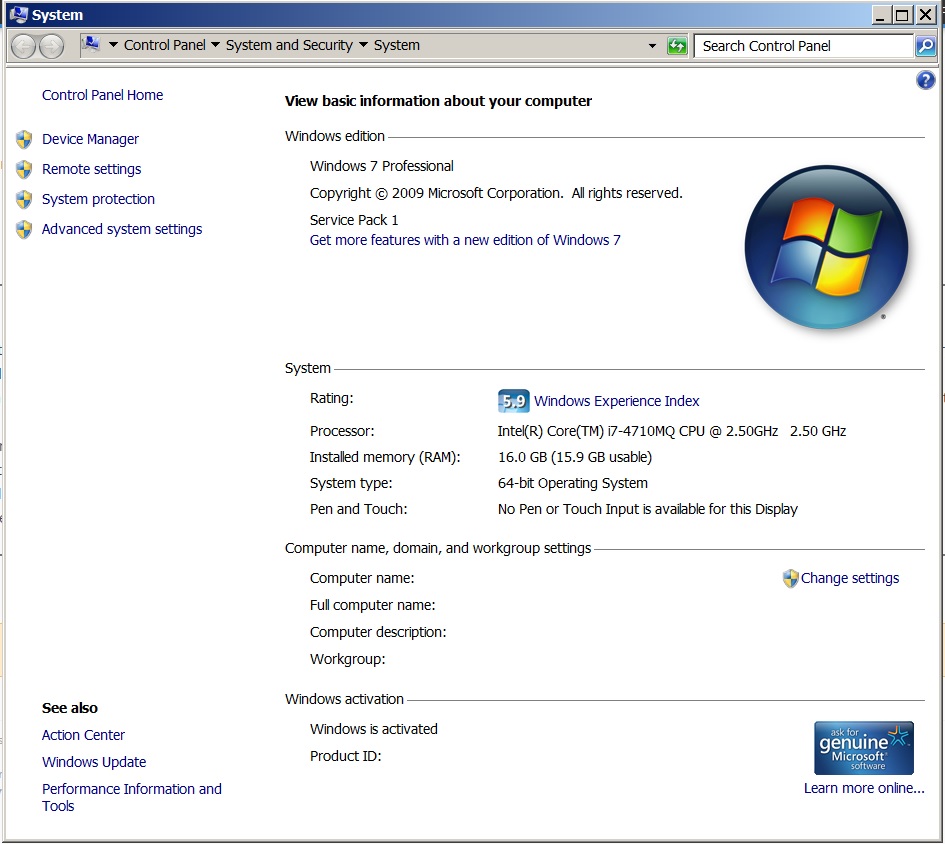Viewport: 945px width, 844px height.
Task: Click the shield icon next to Change settings
Action: click(790, 579)
